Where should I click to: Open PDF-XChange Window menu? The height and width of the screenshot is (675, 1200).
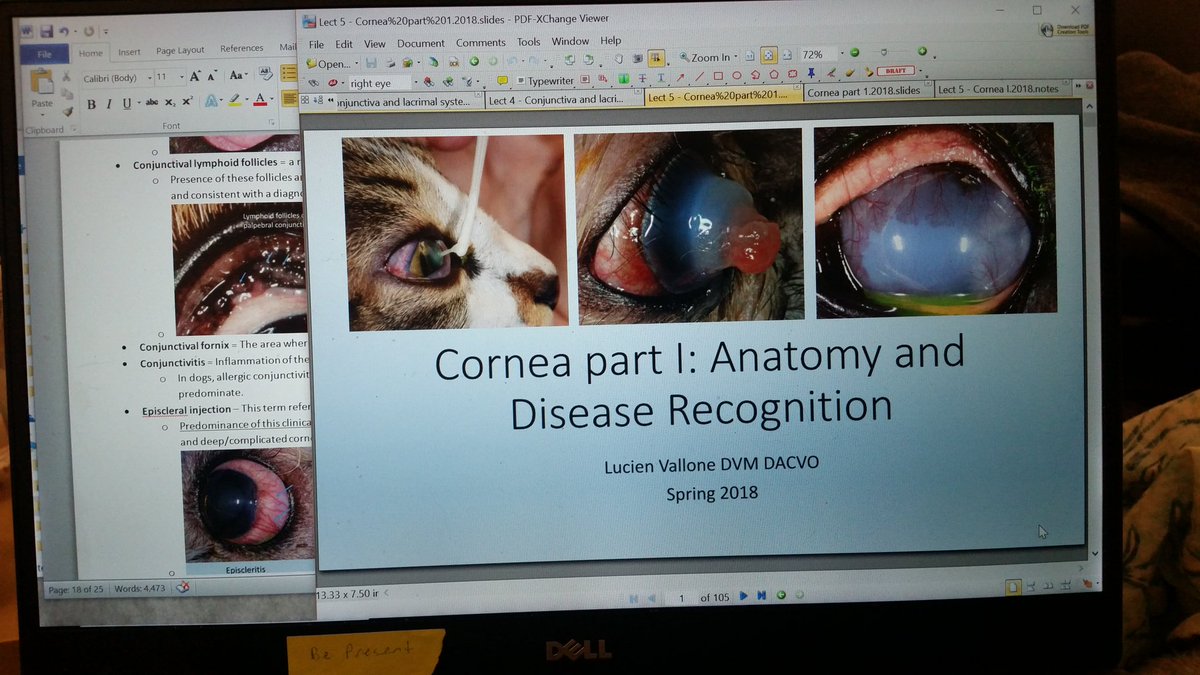coord(570,41)
